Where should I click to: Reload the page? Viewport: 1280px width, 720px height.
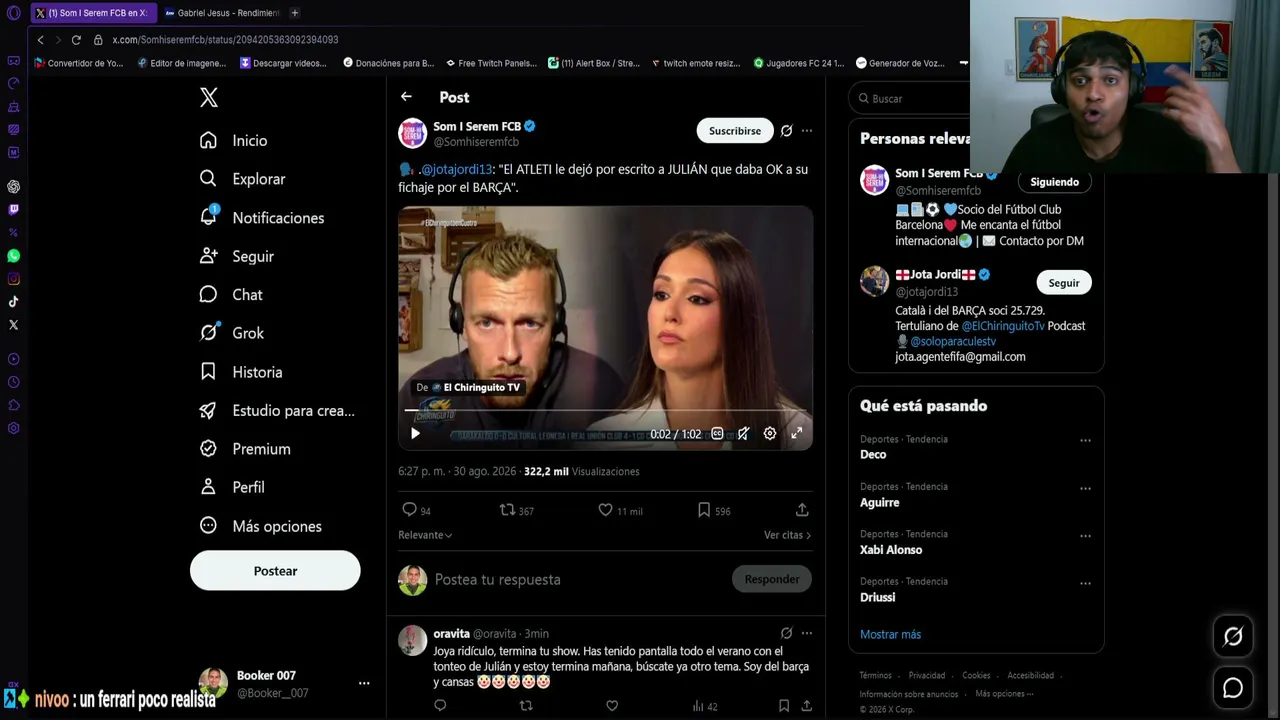[76, 40]
